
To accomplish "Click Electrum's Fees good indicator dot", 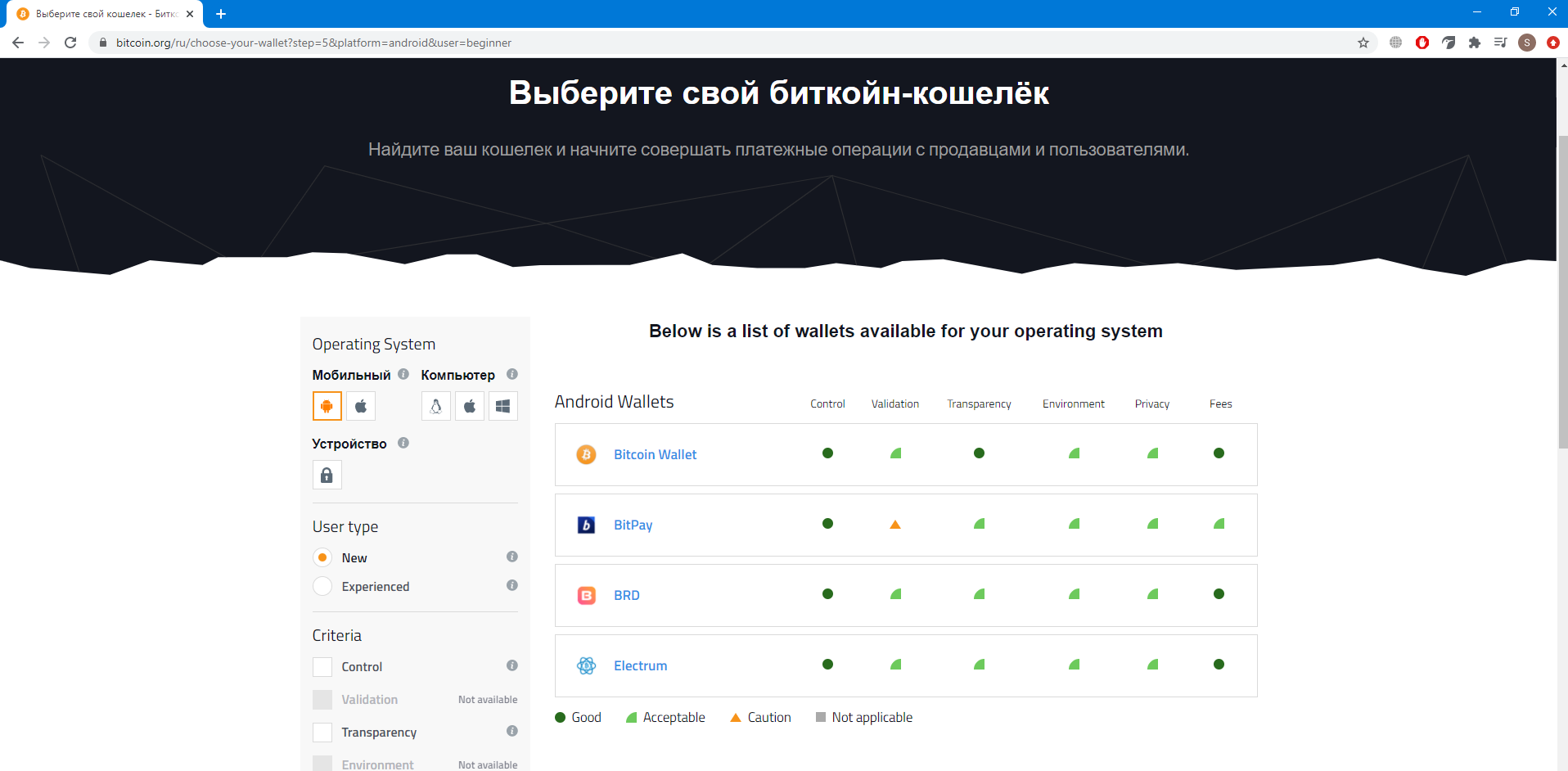I will click(1219, 664).
